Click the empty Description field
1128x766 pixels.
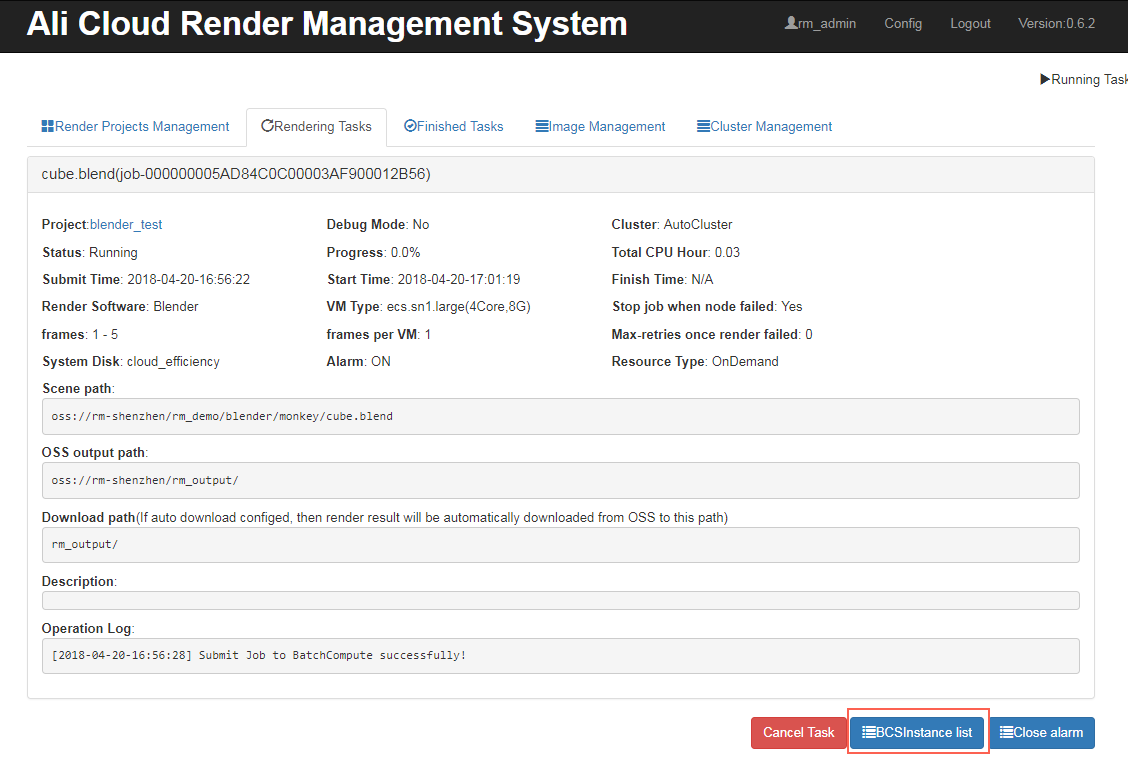pyautogui.click(x=560, y=600)
